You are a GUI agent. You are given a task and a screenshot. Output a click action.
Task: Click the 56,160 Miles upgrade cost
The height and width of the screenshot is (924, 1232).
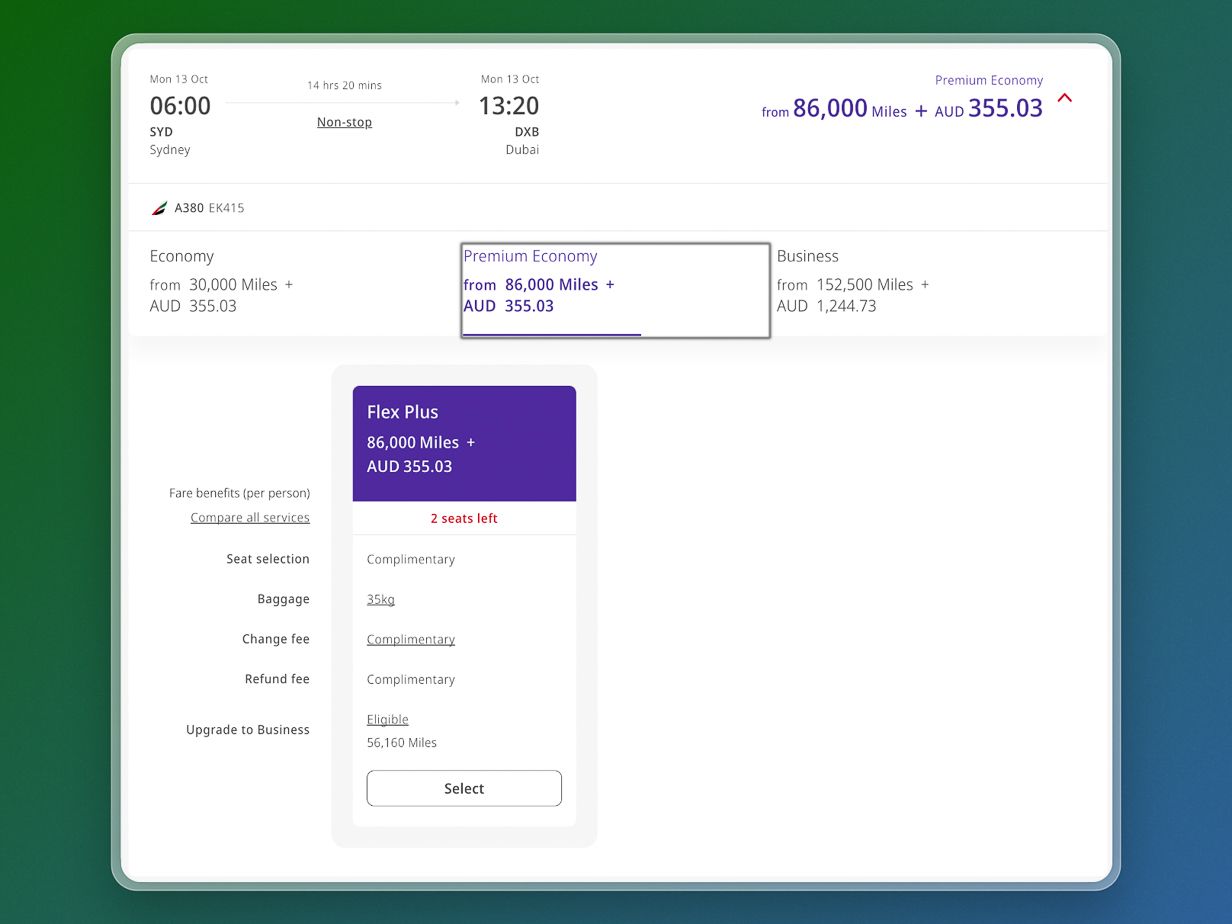402,742
